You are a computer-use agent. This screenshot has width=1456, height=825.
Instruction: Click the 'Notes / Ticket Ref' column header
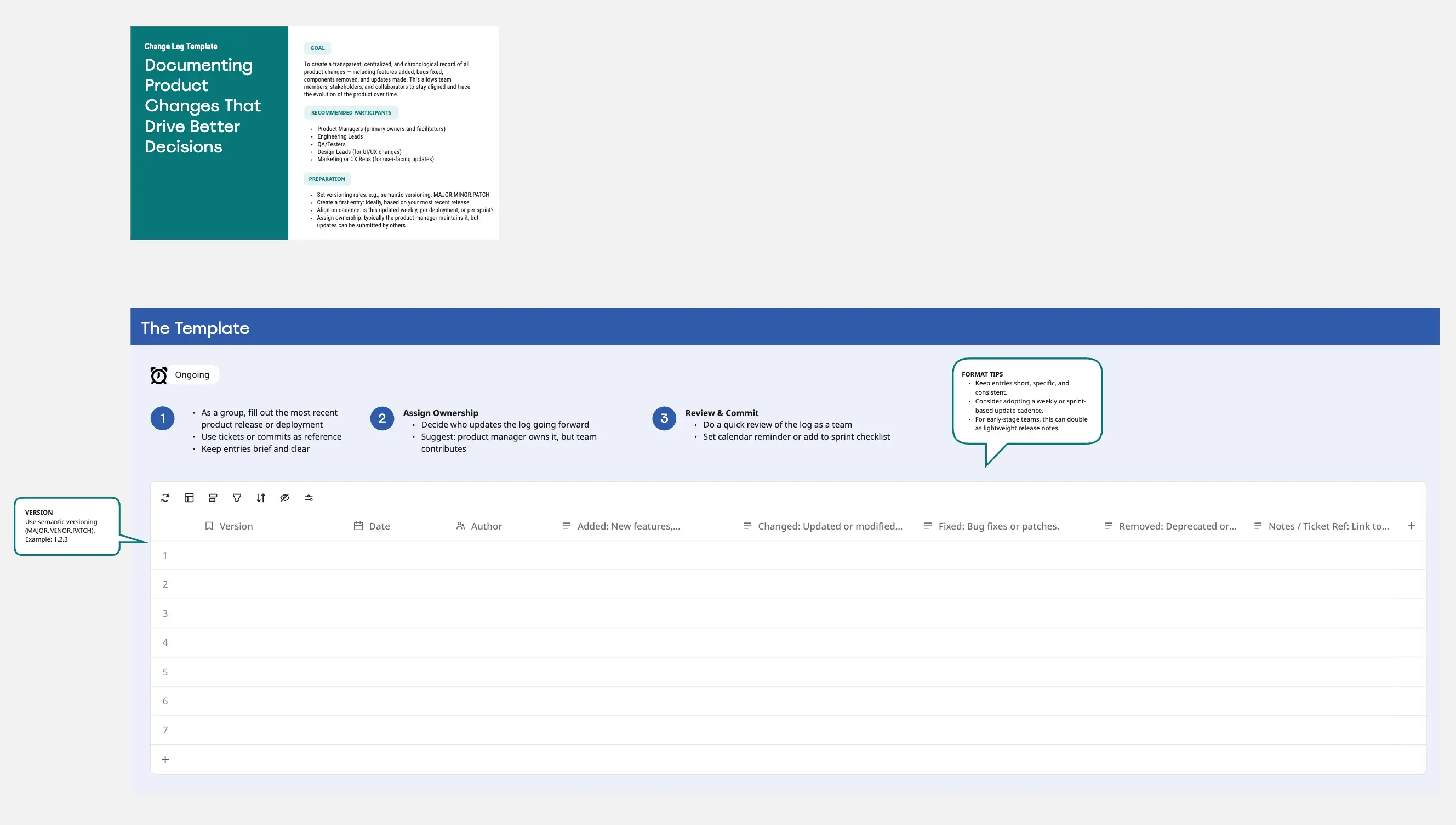coord(1328,526)
